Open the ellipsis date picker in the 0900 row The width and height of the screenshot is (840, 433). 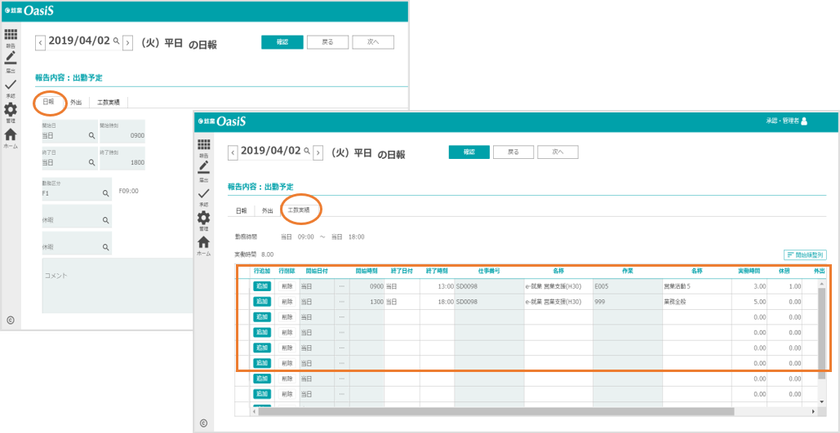(342, 286)
